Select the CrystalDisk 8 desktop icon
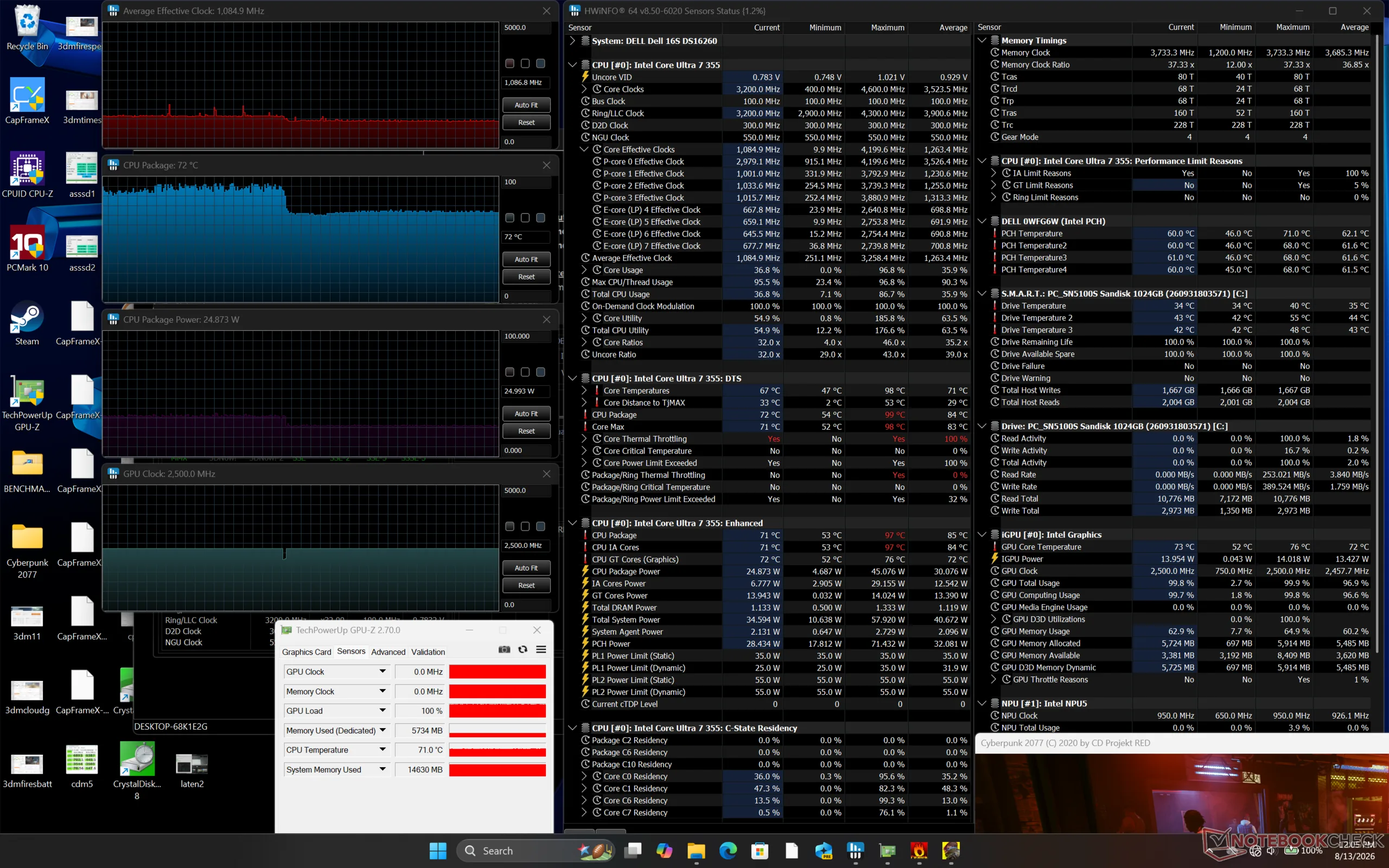Viewport: 1389px width, 868px height. click(x=137, y=771)
